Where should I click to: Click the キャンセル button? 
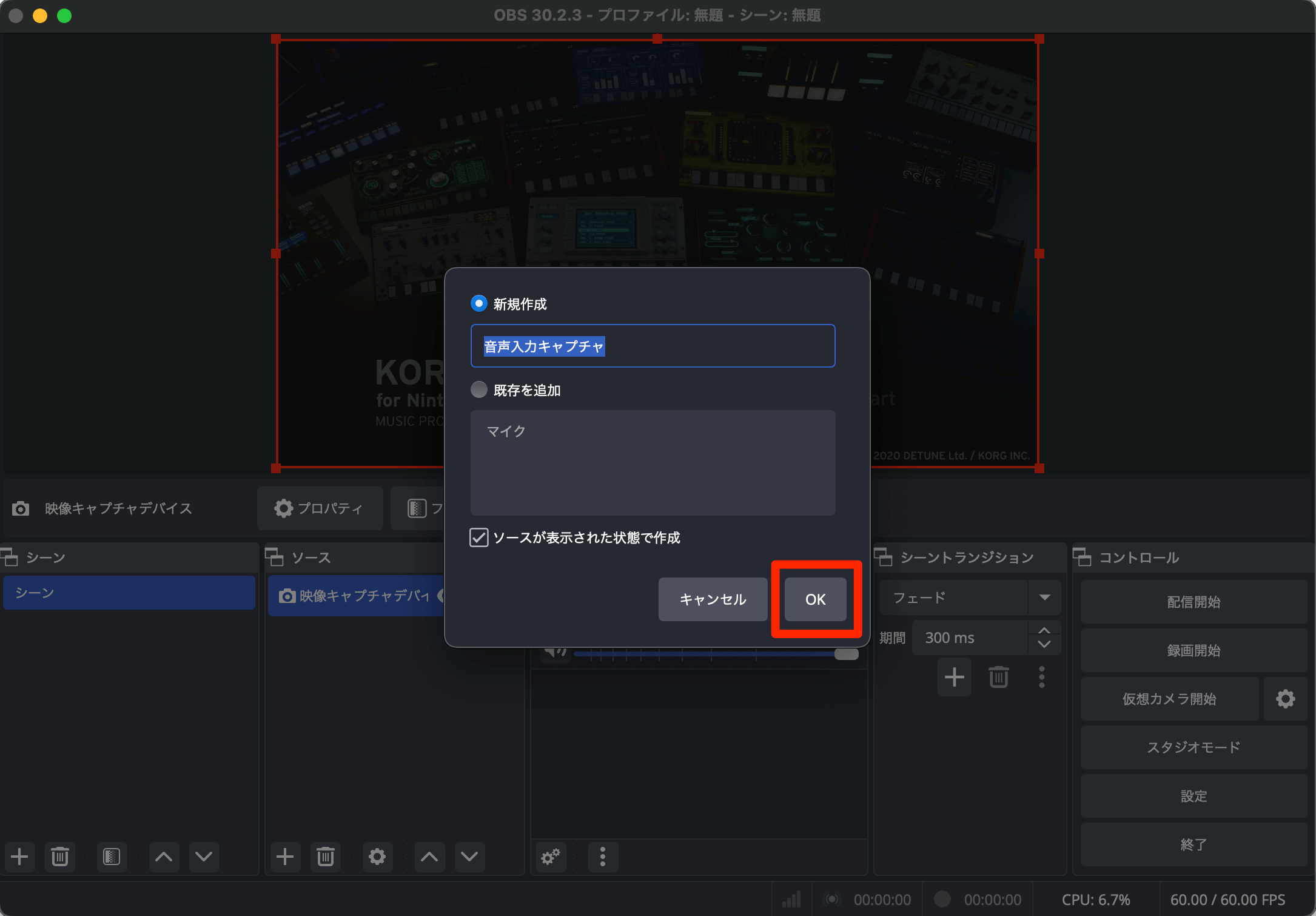(x=713, y=599)
